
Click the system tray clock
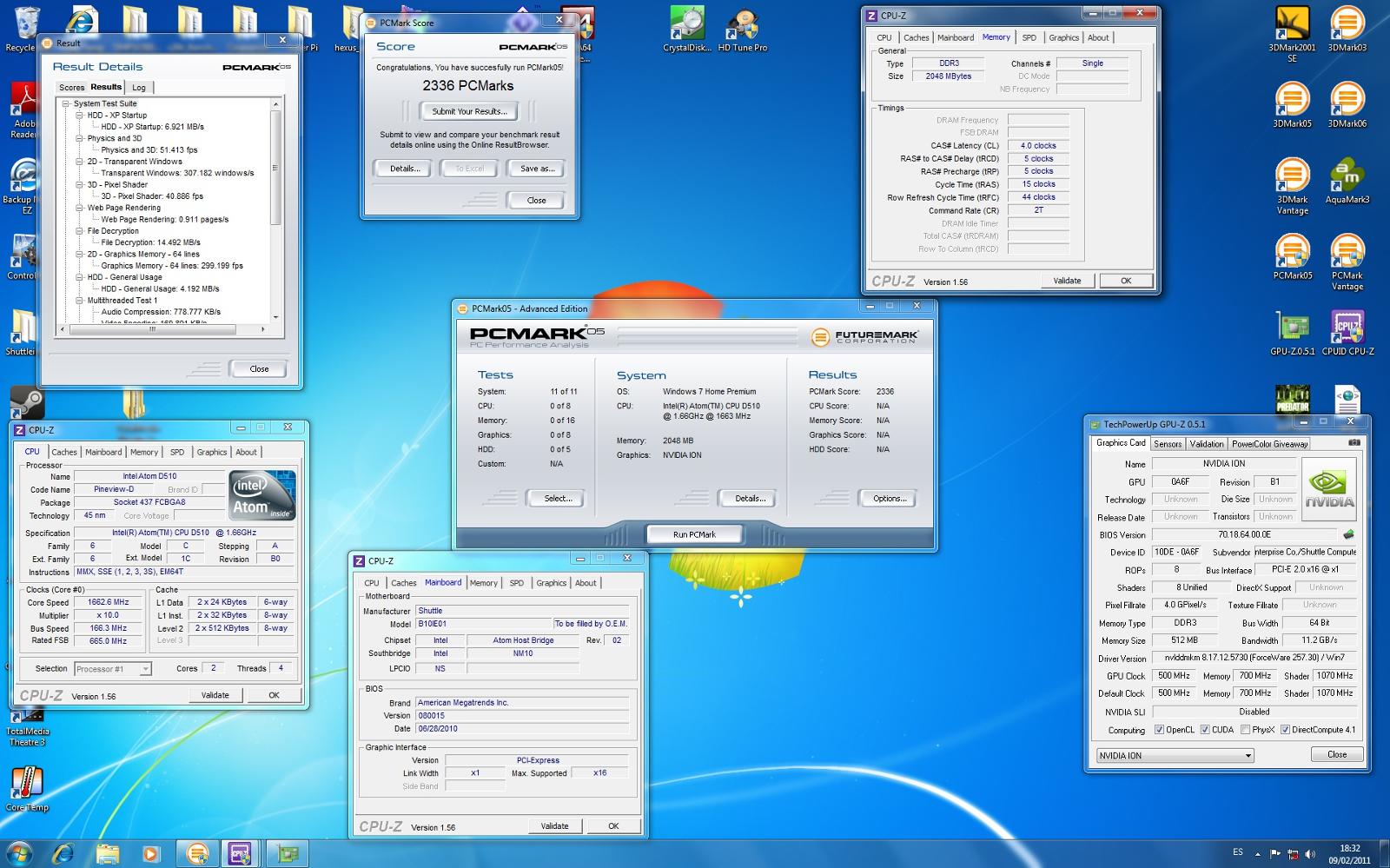[x=1349, y=854]
